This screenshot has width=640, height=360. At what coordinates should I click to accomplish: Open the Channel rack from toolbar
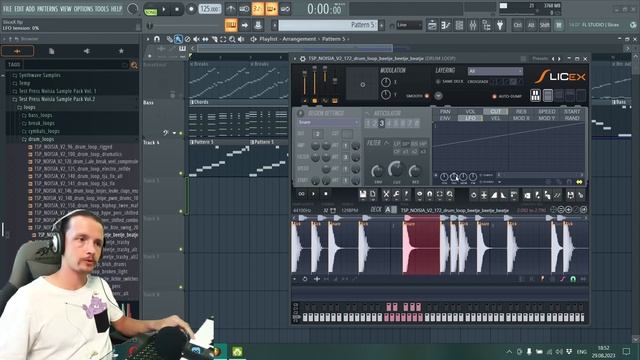click(459, 25)
